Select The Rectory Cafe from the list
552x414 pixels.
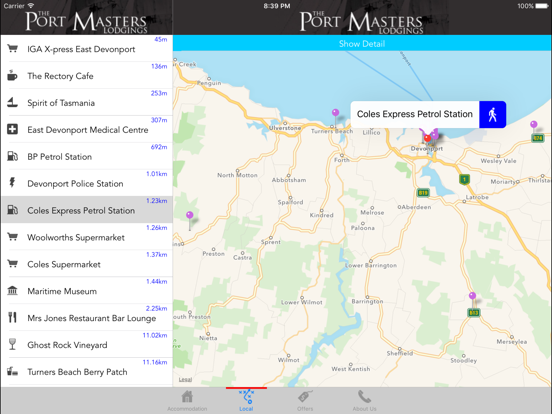click(x=87, y=75)
